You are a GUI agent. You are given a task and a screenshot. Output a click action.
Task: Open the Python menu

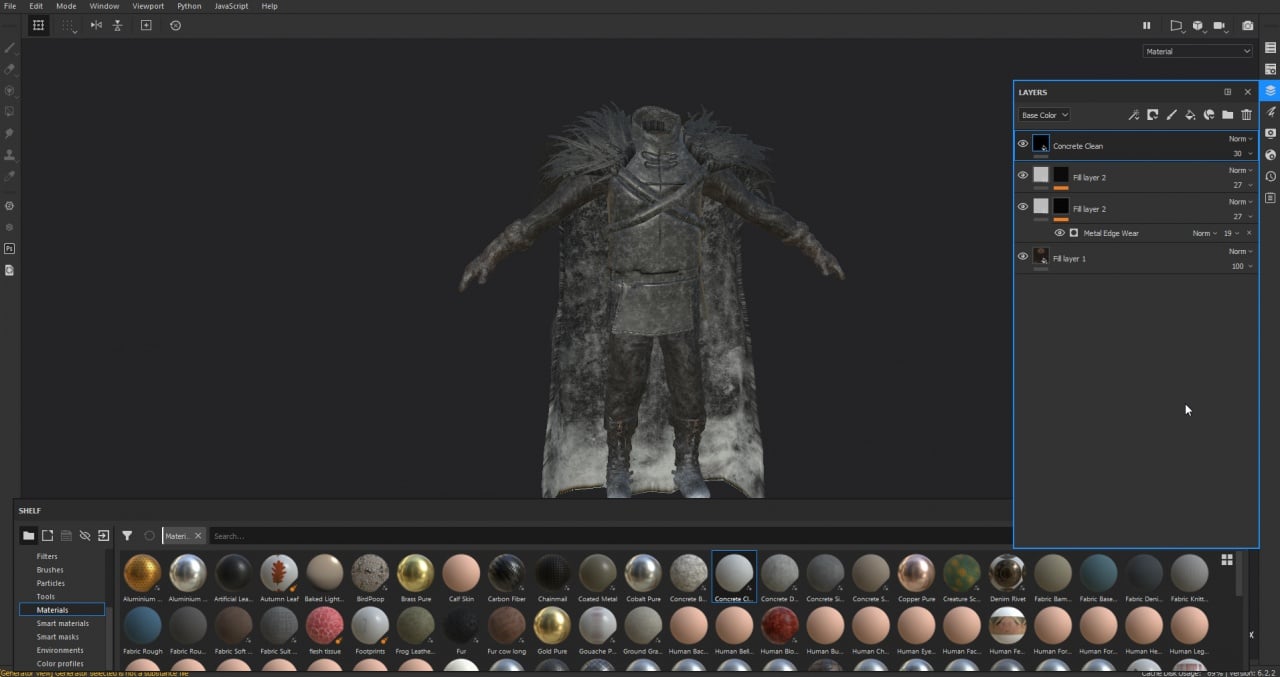pyautogui.click(x=189, y=6)
